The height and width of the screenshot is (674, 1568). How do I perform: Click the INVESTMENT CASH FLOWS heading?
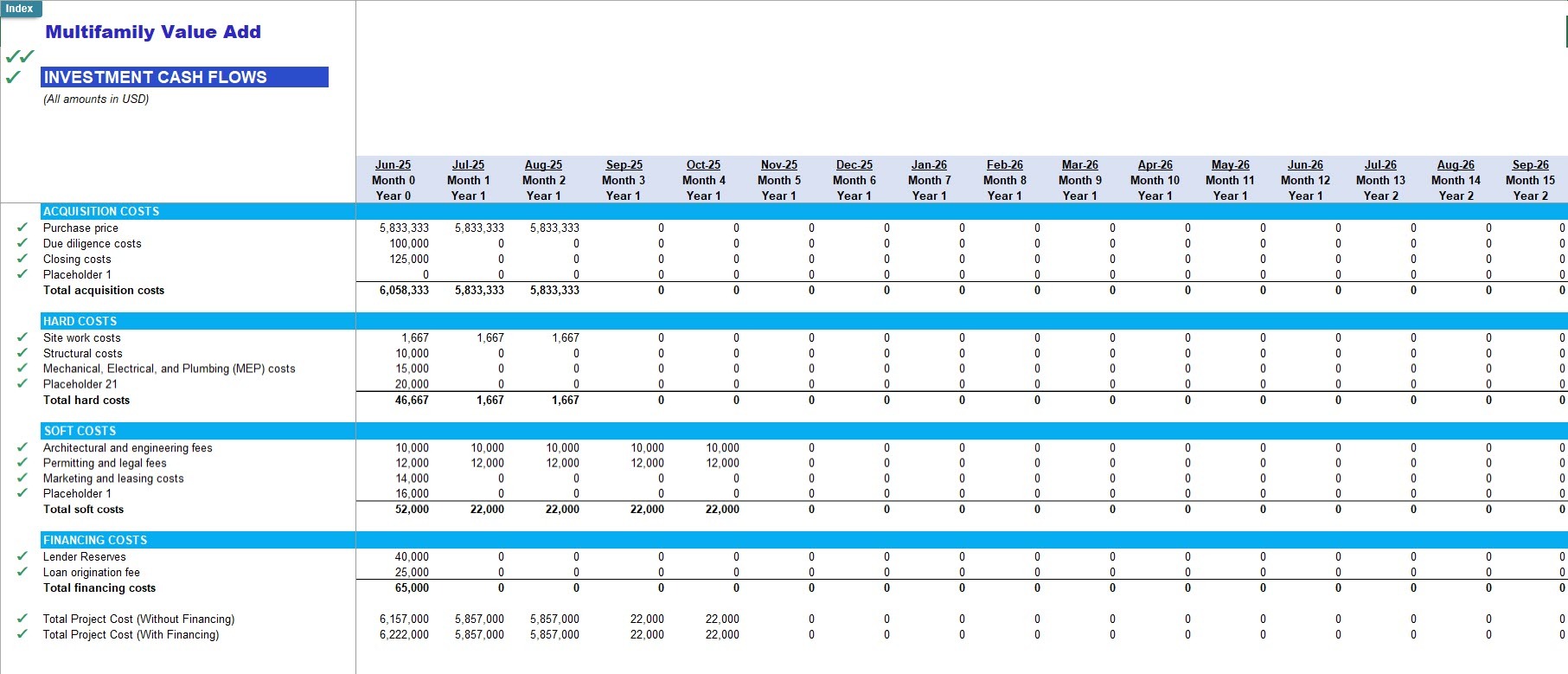(x=184, y=77)
